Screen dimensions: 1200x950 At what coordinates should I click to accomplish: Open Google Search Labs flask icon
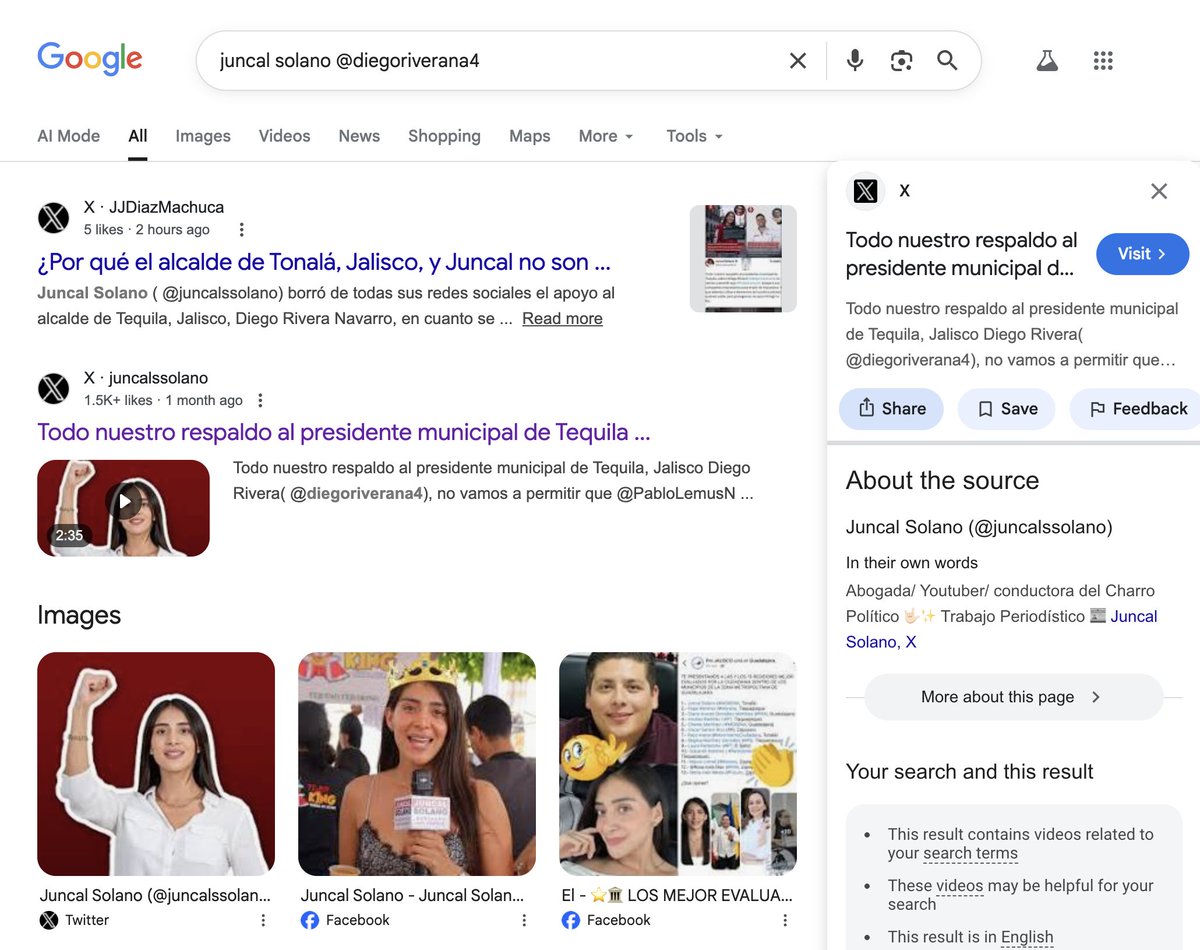(x=1047, y=60)
